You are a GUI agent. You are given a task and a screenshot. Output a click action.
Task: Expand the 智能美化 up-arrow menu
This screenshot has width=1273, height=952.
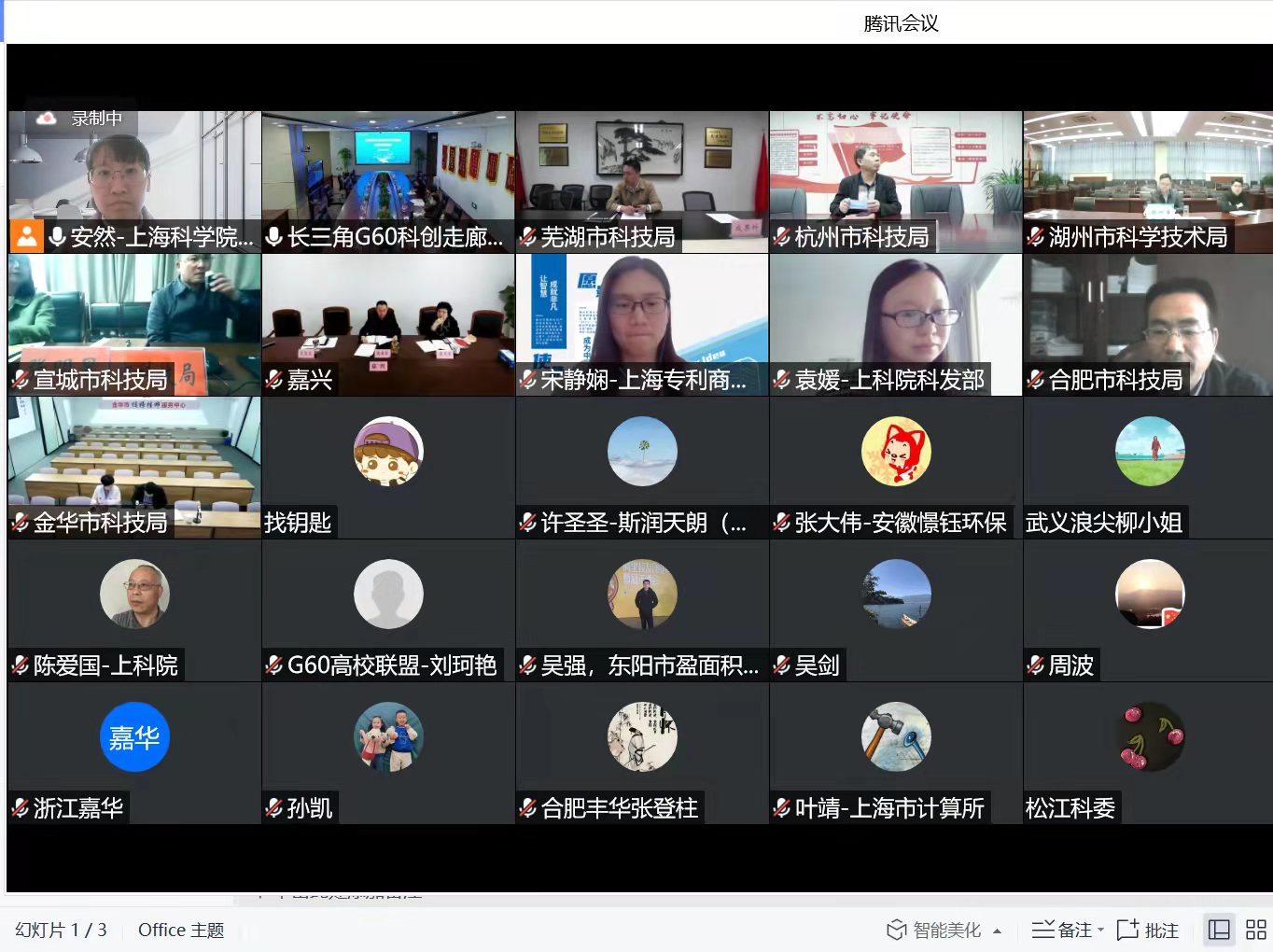pos(998,931)
